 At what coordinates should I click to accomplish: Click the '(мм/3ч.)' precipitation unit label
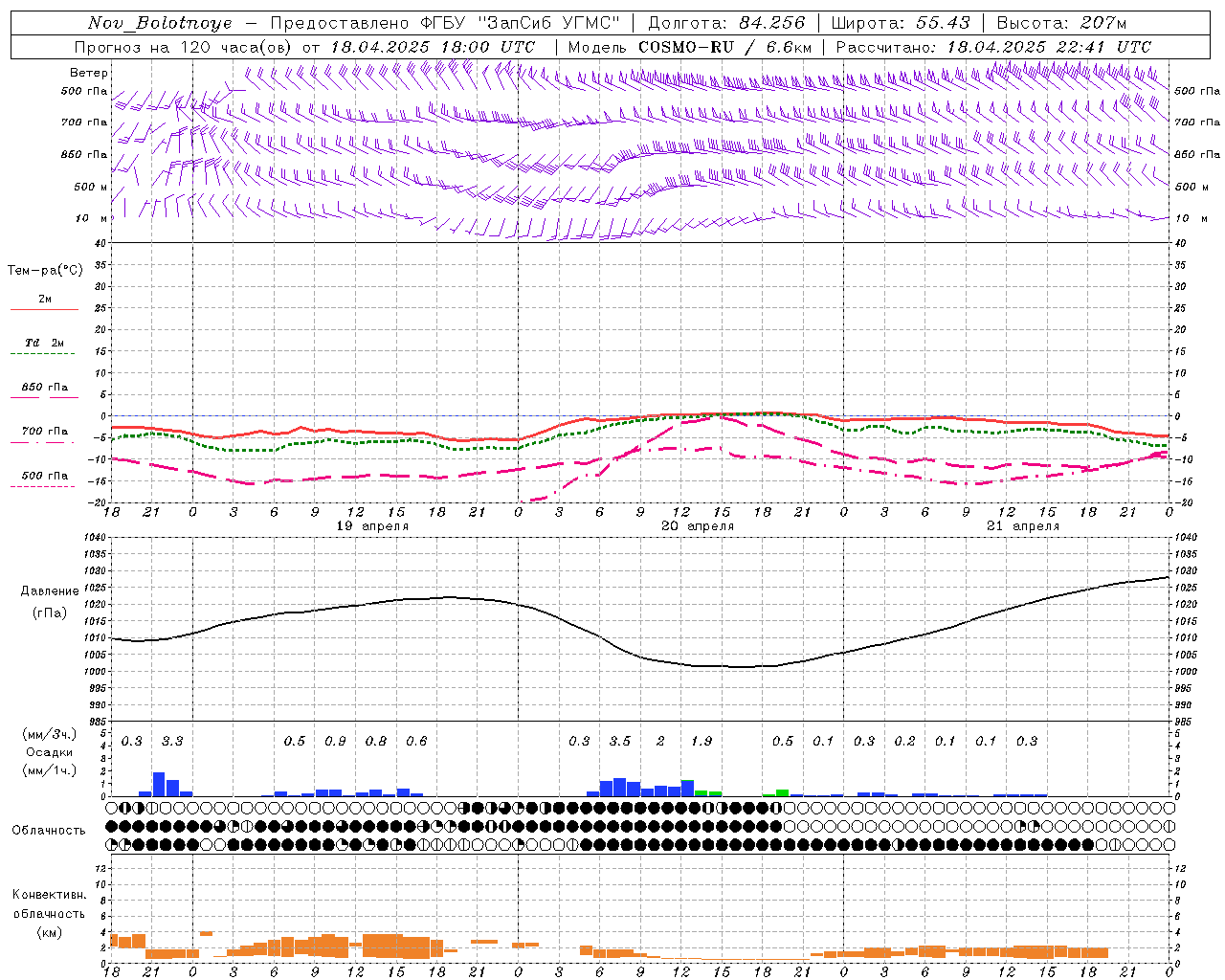[x=50, y=734]
